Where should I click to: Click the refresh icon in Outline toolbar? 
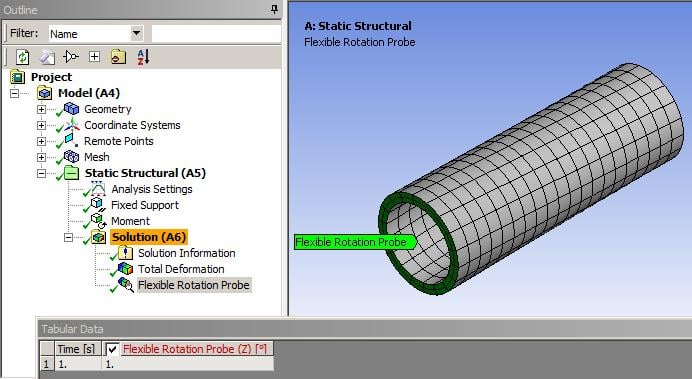pyautogui.click(x=23, y=57)
